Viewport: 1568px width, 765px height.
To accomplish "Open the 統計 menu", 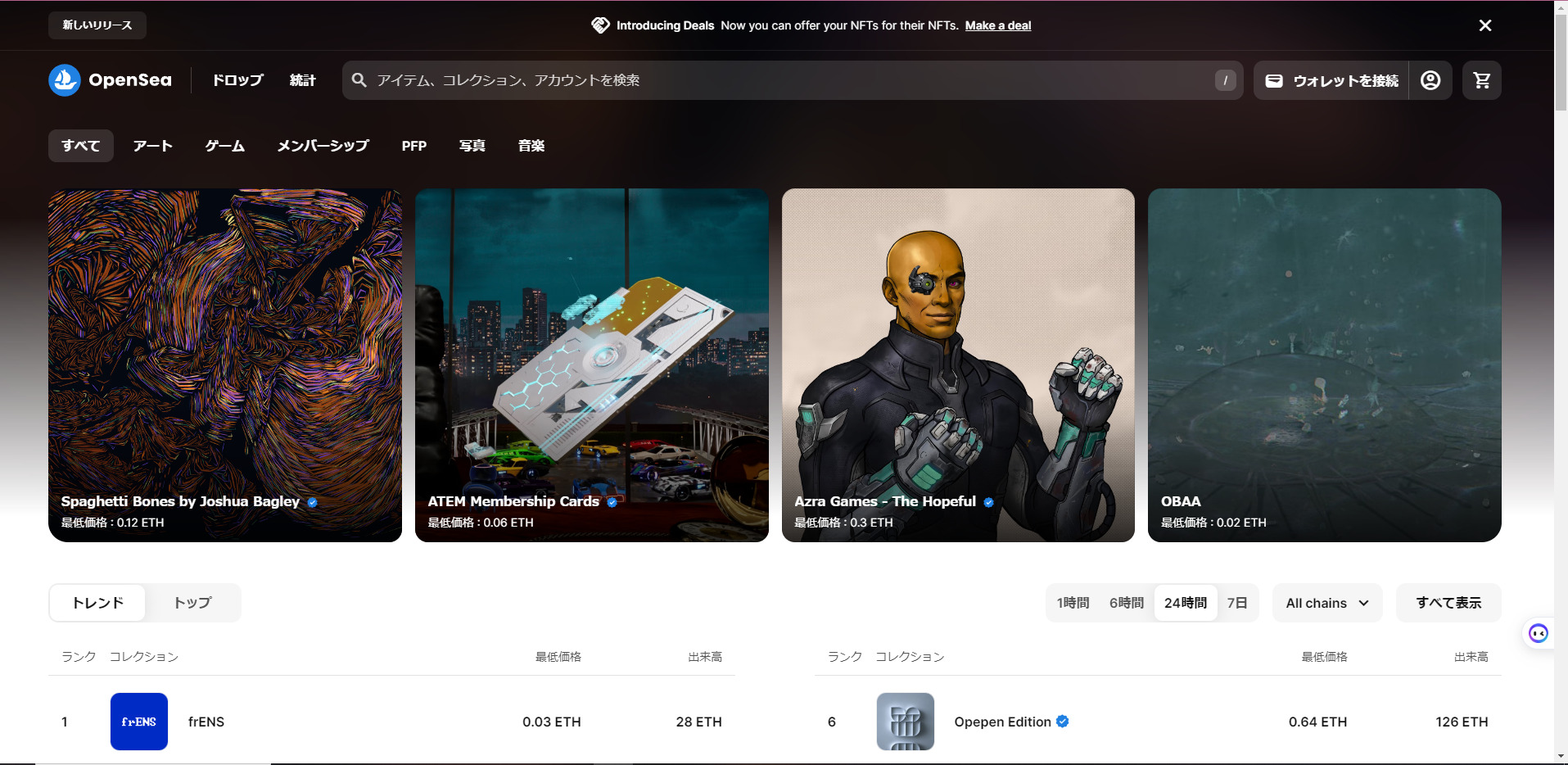I will pos(303,80).
